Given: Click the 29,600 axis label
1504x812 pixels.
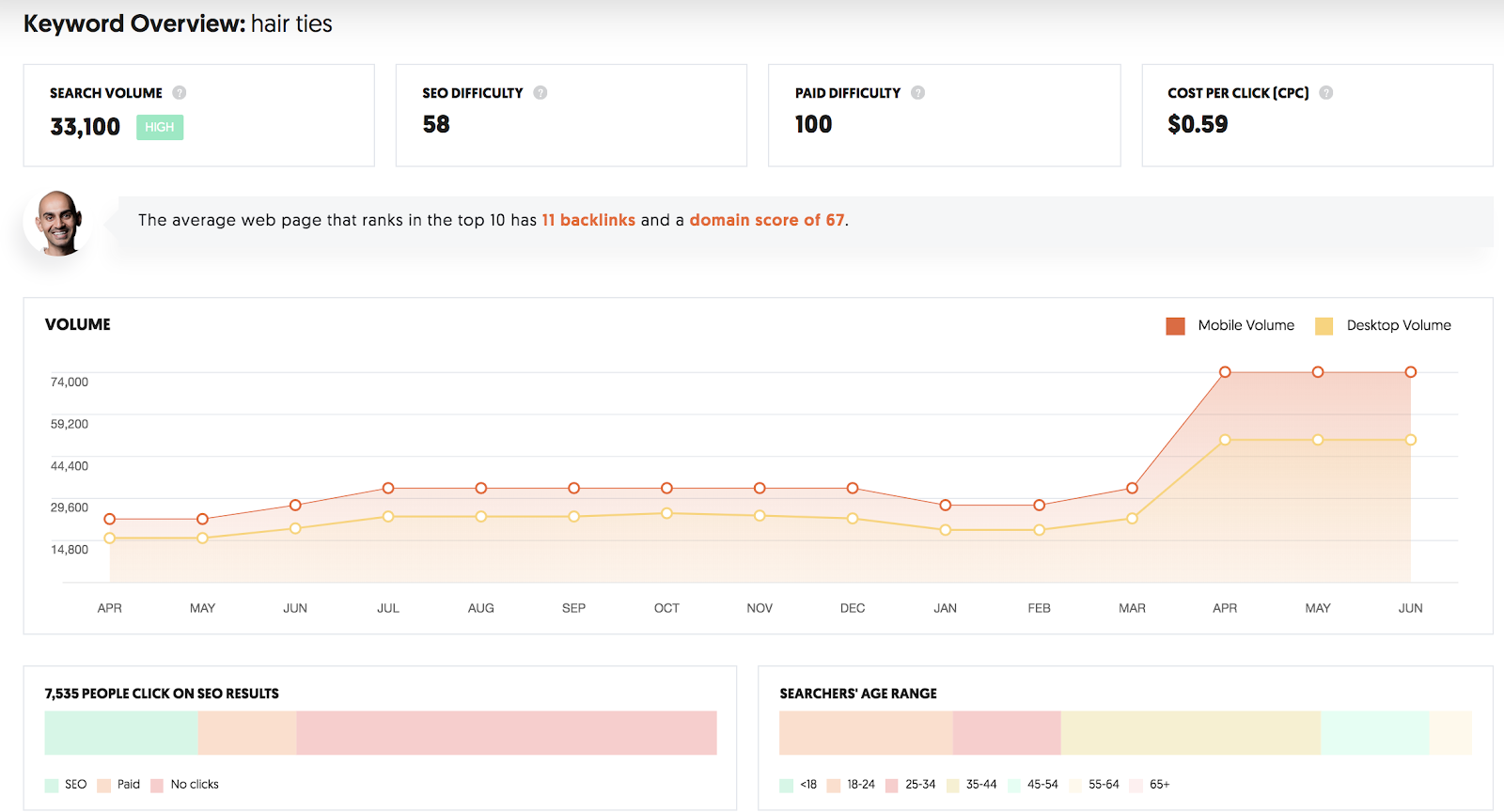Looking at the screenshot, I should (x=70, y=507).
